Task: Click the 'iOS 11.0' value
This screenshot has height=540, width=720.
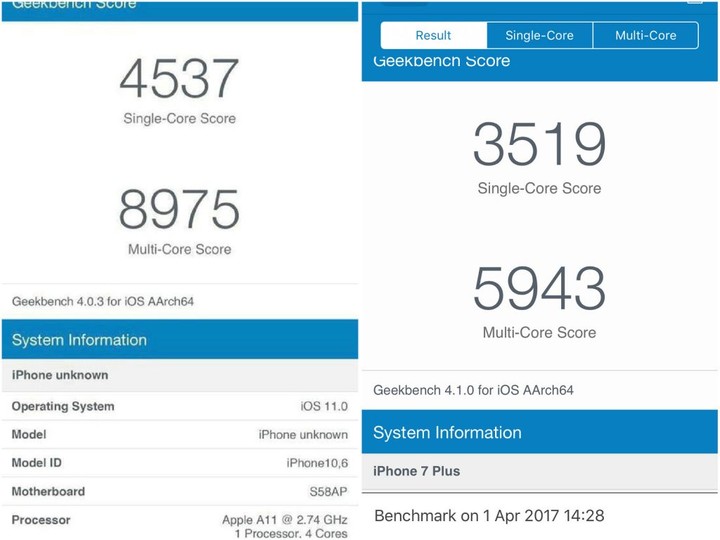Action: coord(324,406)
